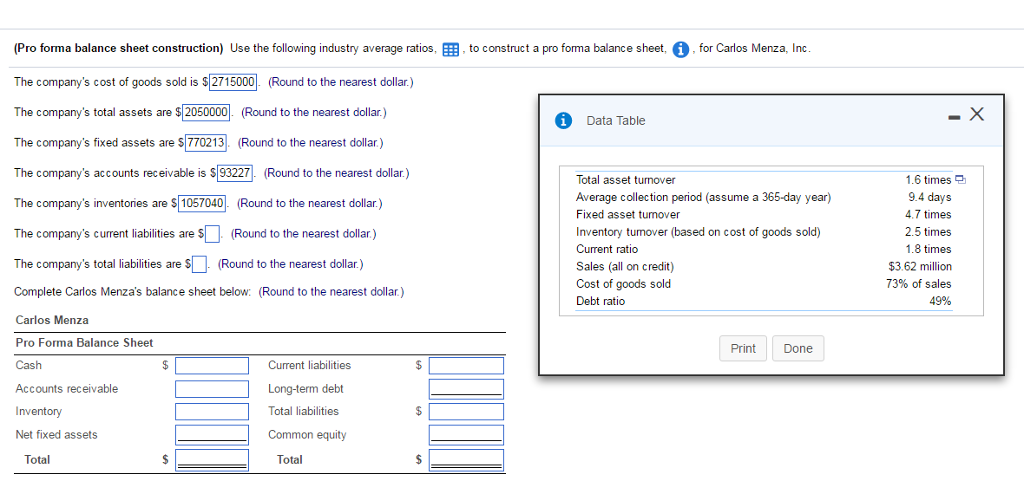Image resolution: width=1024 pixels, height=494 pixels.
Task: Click the 'Debt ratio' row label
Action: tap(600, 301)
